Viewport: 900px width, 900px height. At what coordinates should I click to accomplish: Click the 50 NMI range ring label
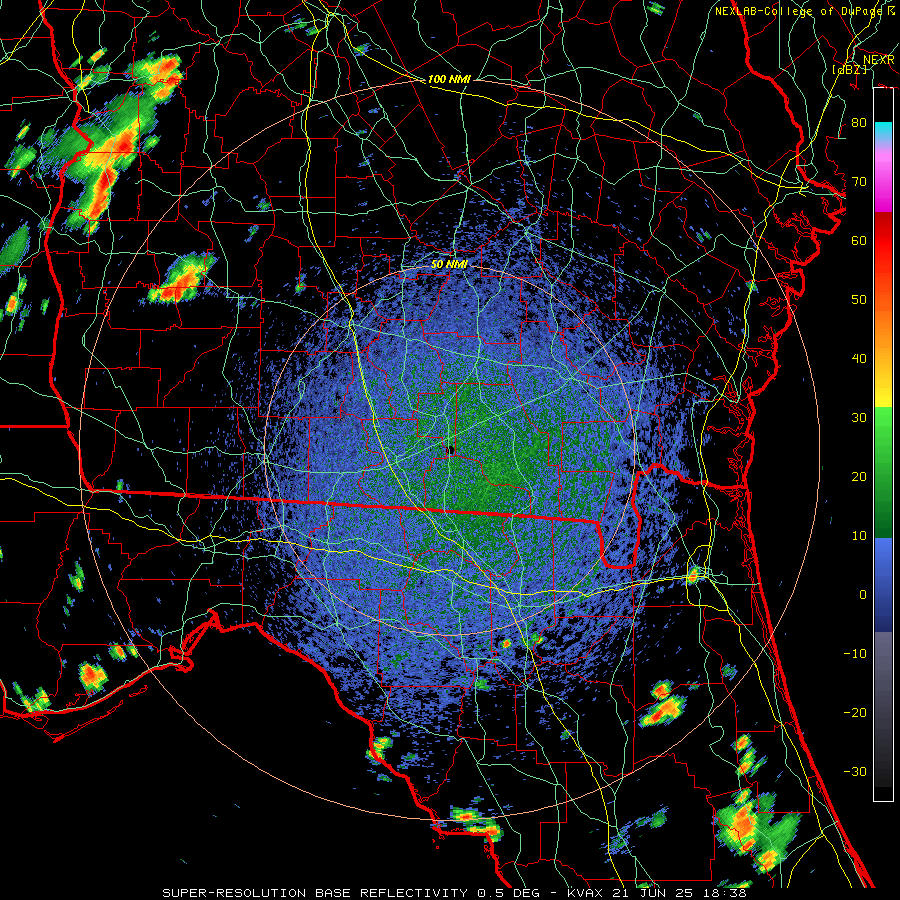[x=449, y=264]
